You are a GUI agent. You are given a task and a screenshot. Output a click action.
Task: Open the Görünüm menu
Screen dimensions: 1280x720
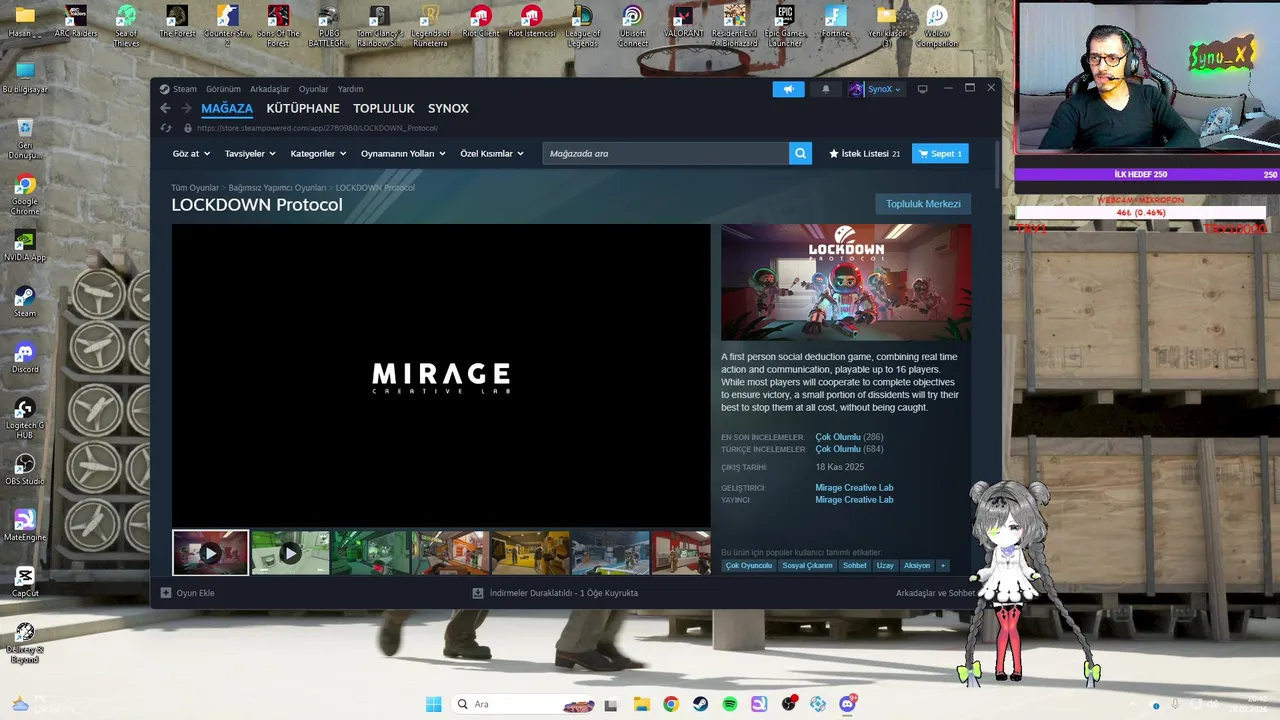coord(223,89)
